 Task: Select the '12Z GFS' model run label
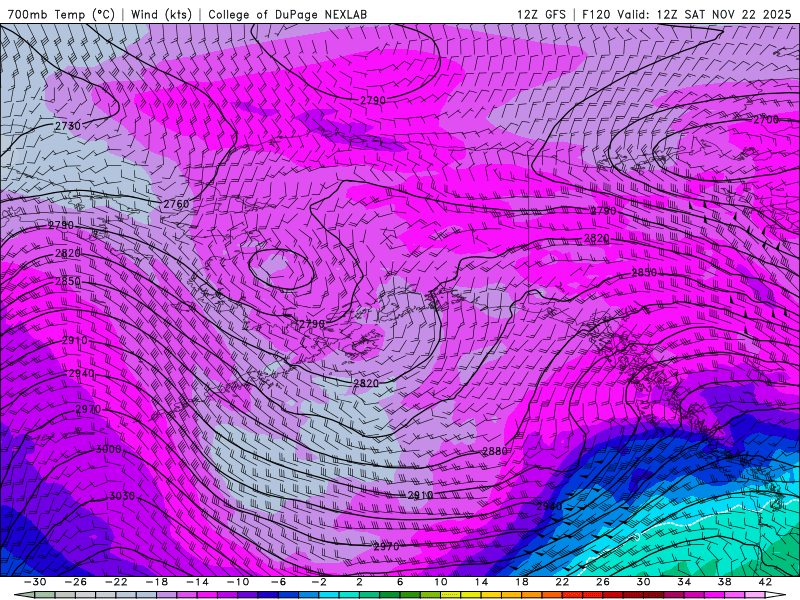[541, 14]
